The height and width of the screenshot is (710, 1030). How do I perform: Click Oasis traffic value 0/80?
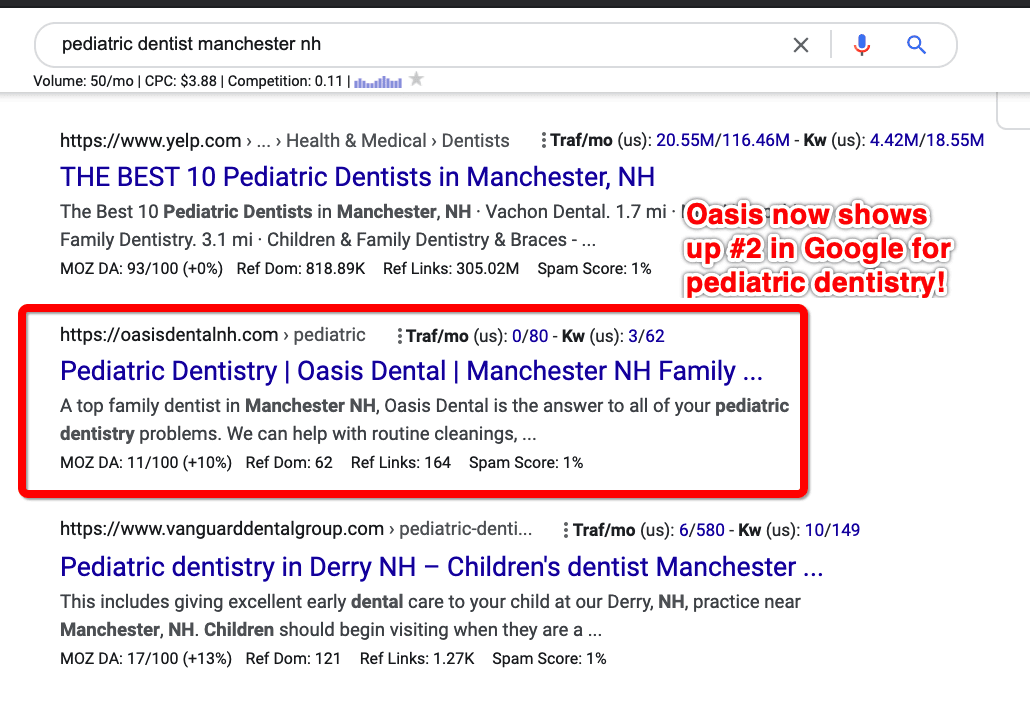[530, 336]
